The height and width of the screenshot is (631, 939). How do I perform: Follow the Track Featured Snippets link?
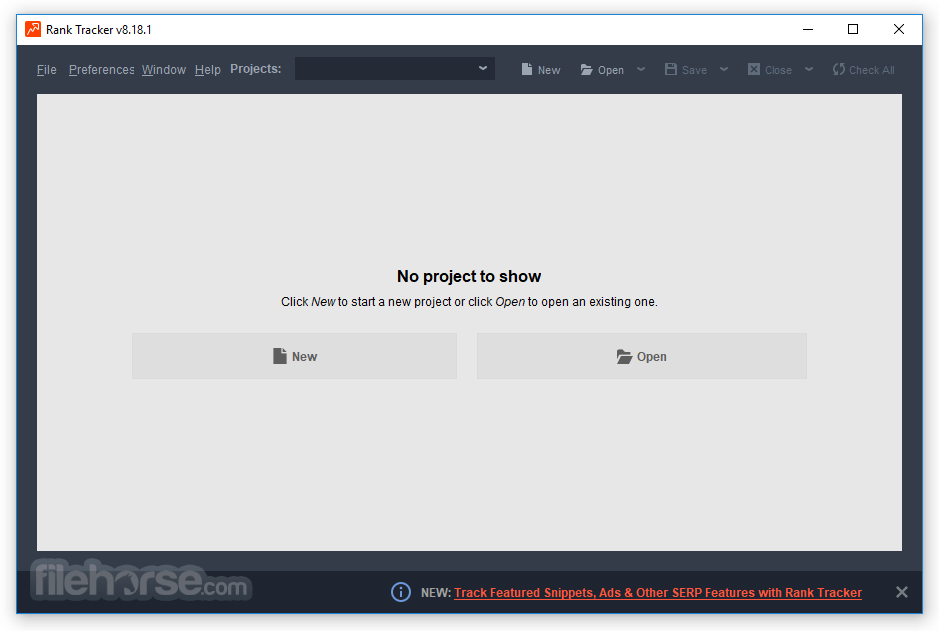pos(658,593)
